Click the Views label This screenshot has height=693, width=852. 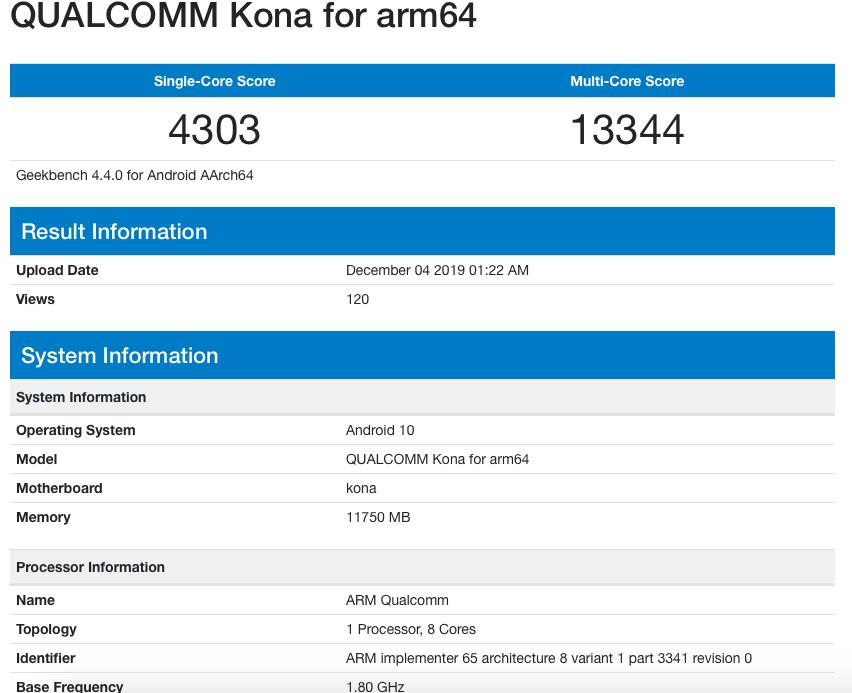(x=35, y=299)
